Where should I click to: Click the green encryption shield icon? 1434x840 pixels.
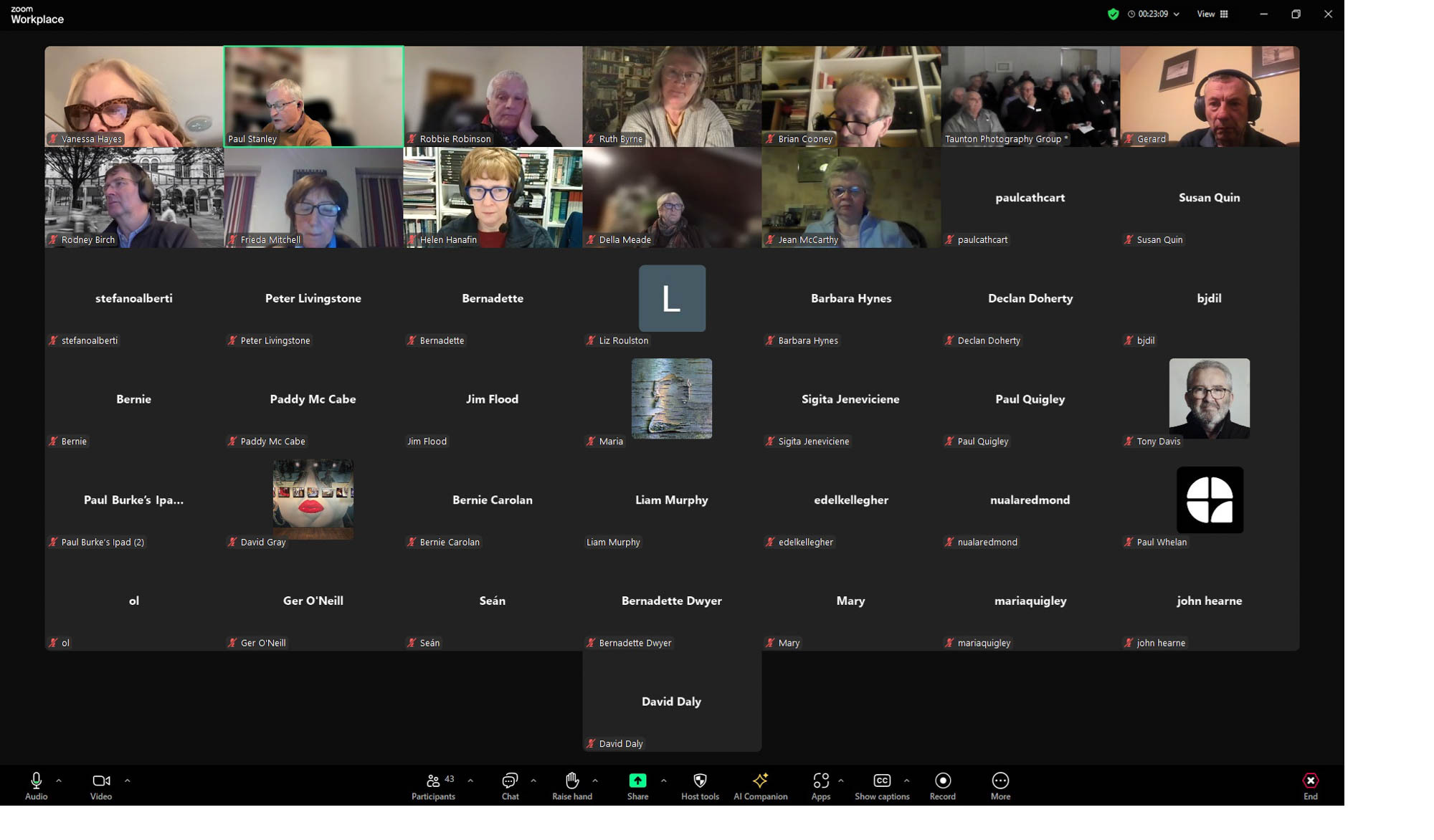1113,14
